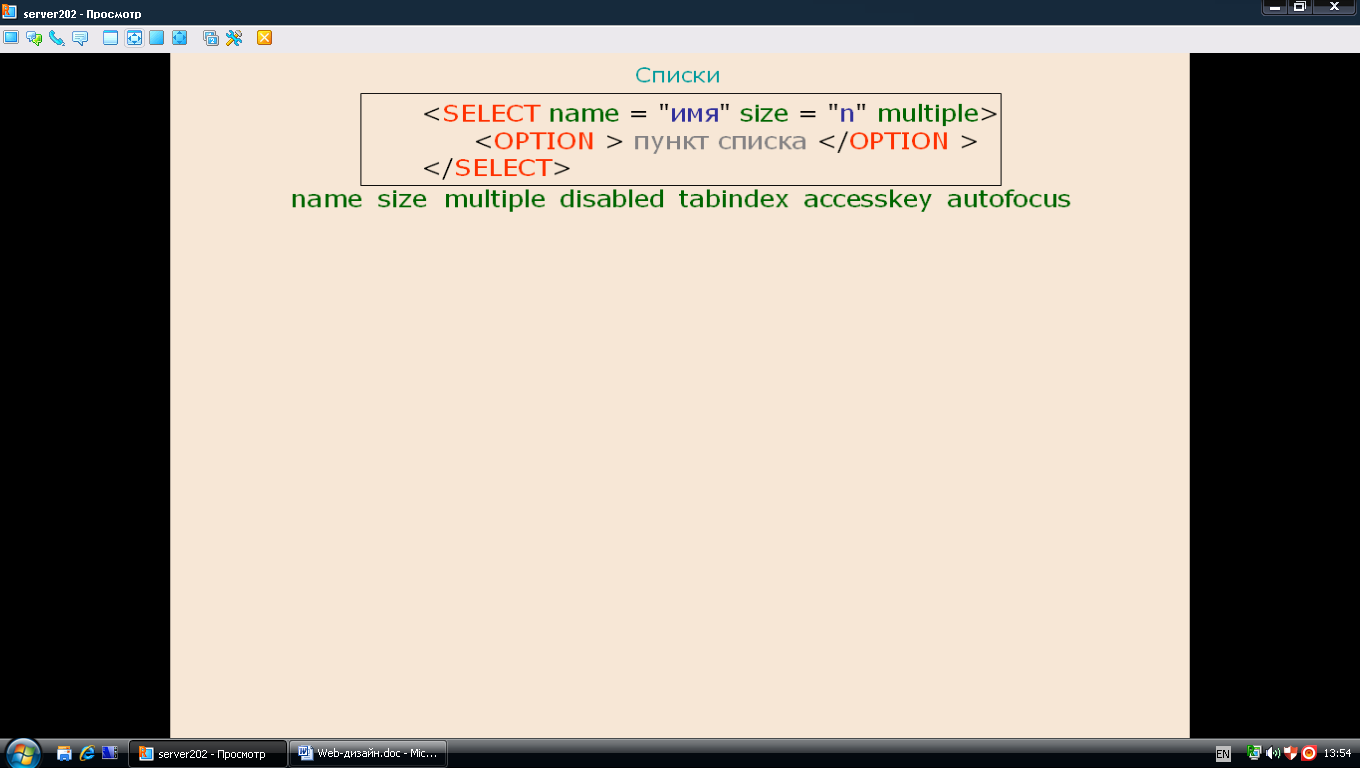
Task: Click the blue "имя" value in code
Action: pos(695,114)
